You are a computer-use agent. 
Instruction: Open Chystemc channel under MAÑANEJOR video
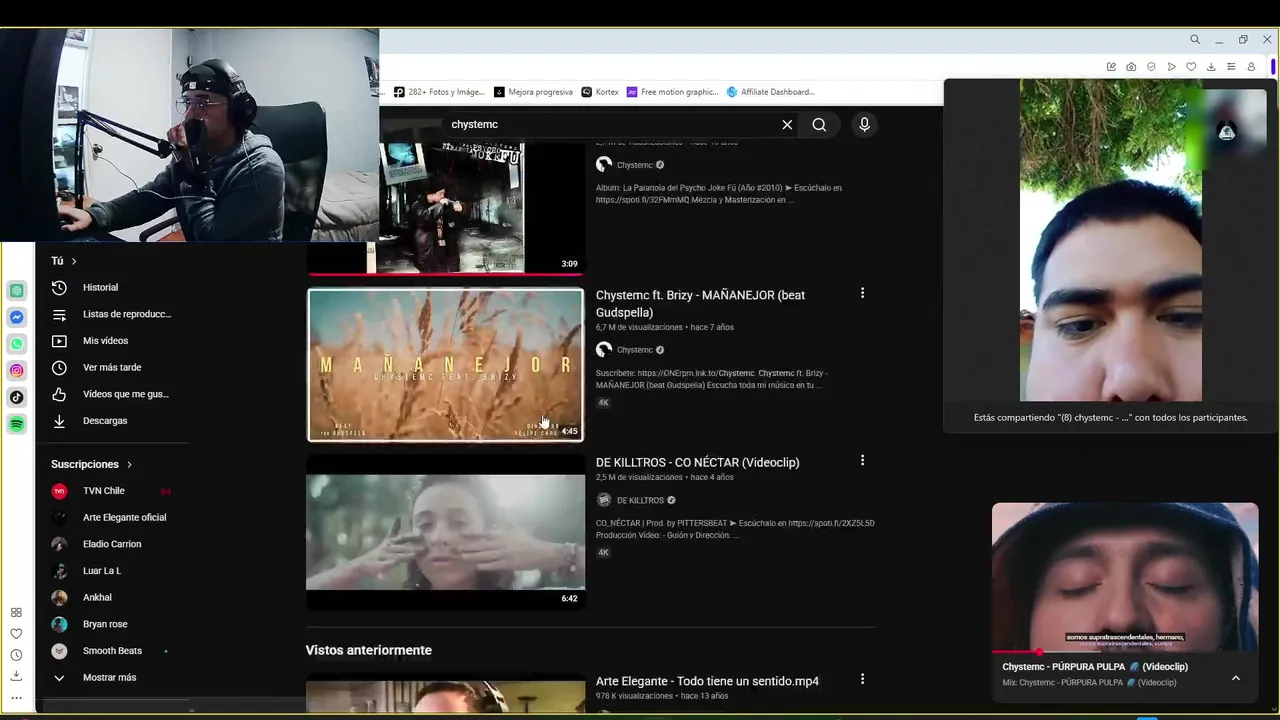(634, 350)
